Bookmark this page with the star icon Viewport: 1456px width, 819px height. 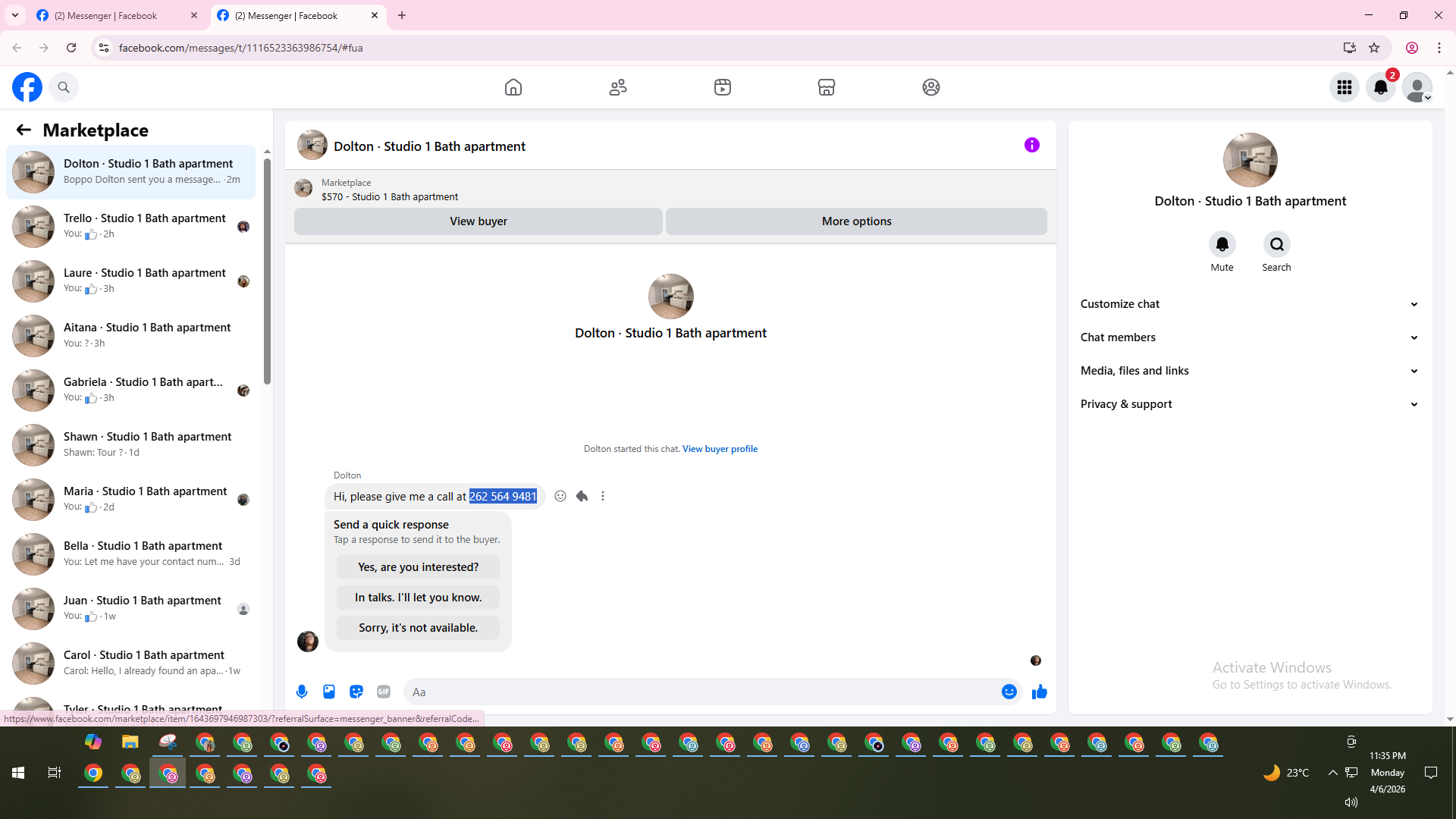tap(1374, 48)
